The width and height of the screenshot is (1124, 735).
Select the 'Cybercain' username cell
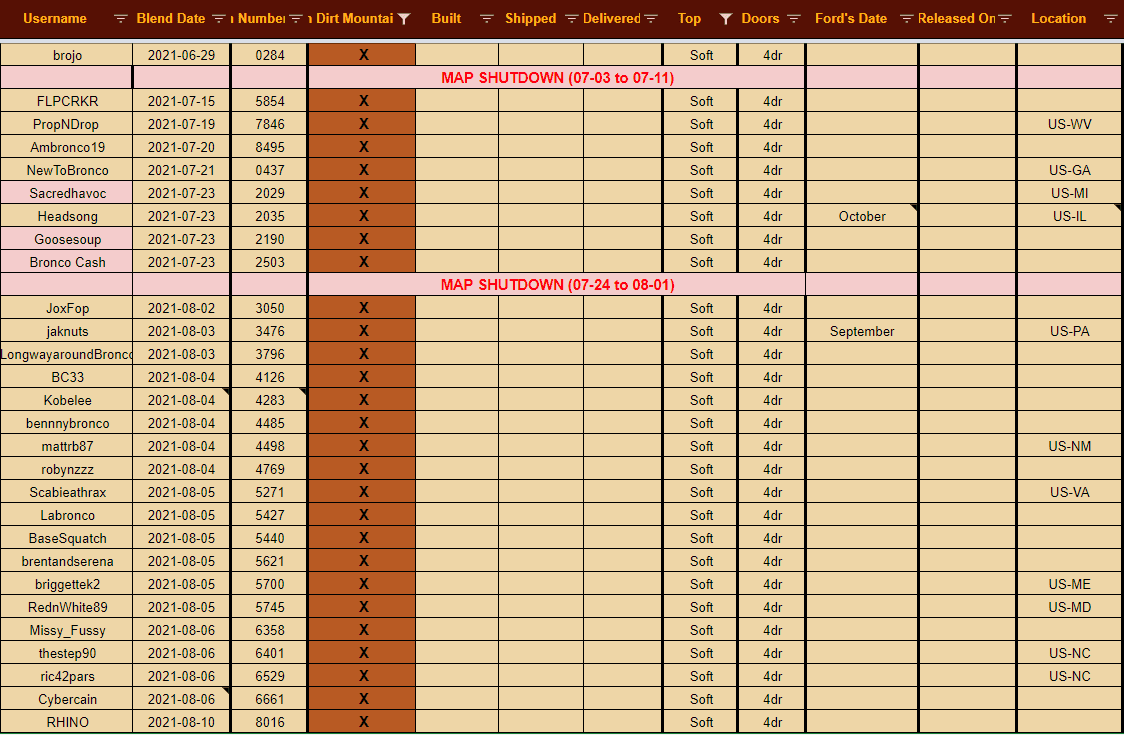click(x=67, y=699)
